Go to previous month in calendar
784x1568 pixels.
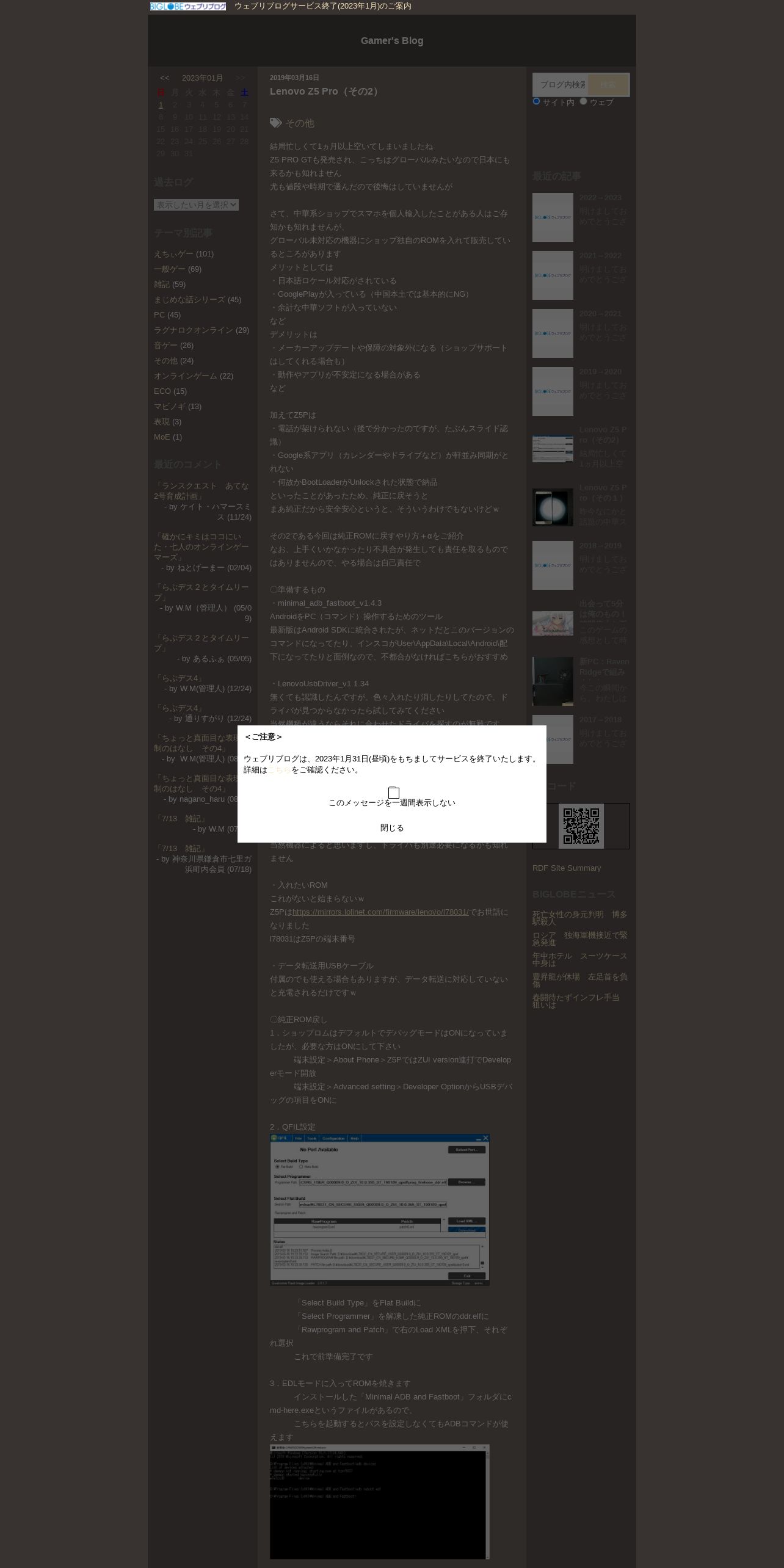(x=164, y=78)
